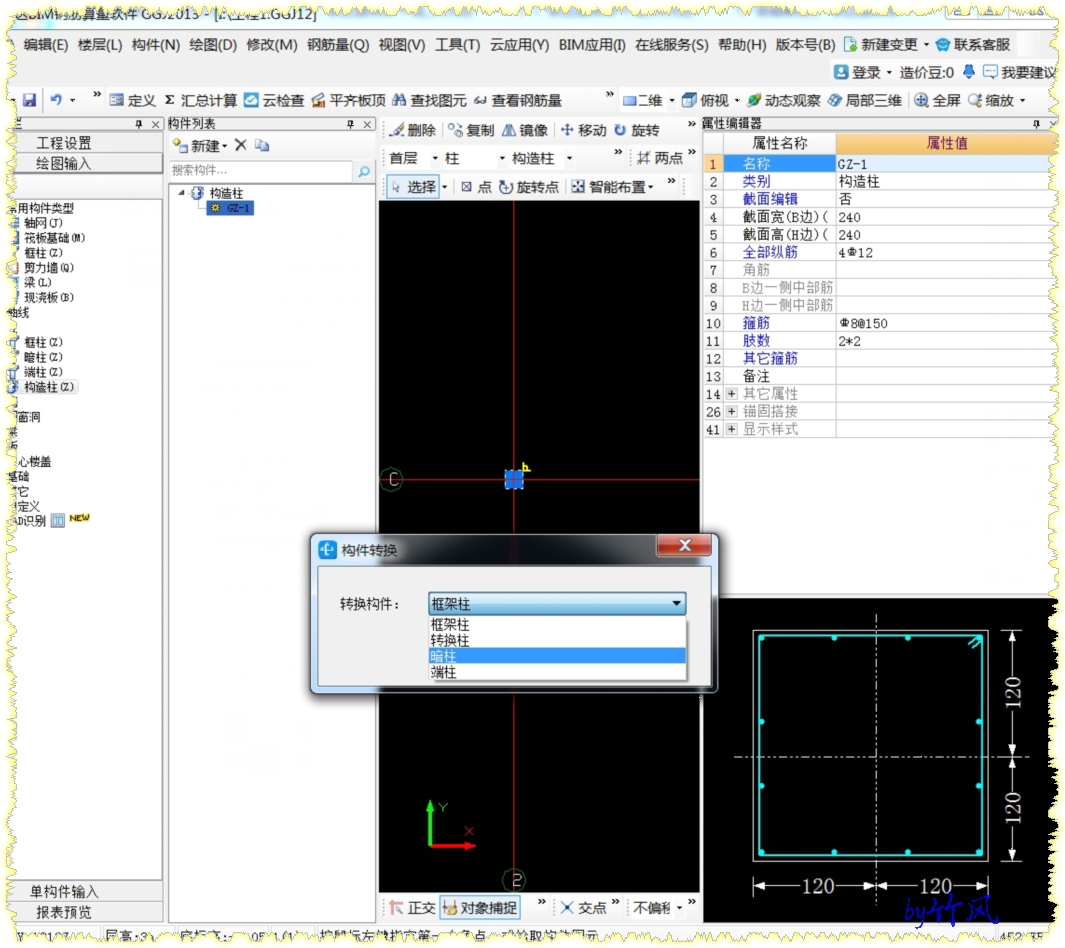Activate the 选择 selection tool
This screenshot has width=1065, height=948.
(413, 187)
